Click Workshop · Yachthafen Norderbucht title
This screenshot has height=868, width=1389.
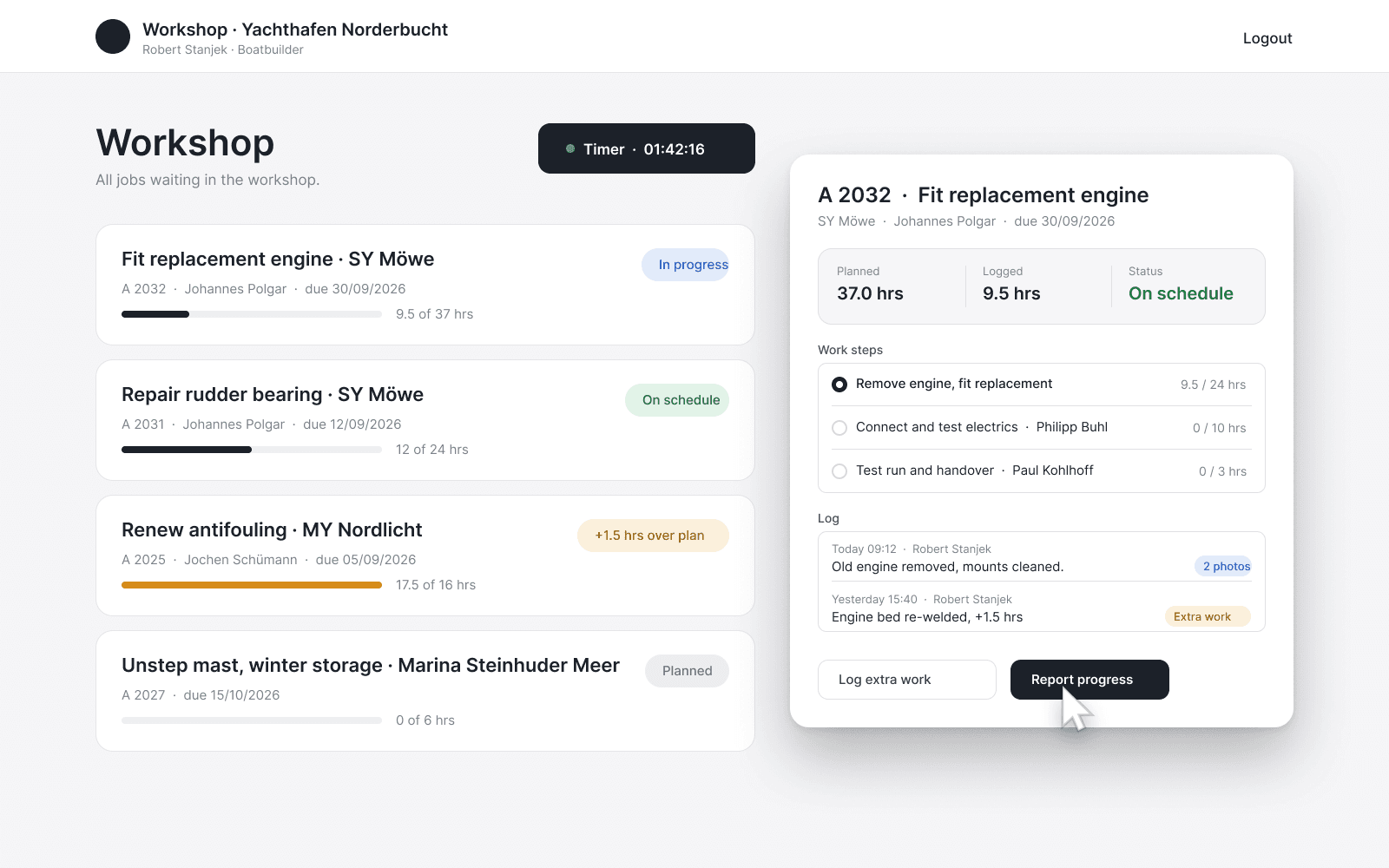(295, 30)
